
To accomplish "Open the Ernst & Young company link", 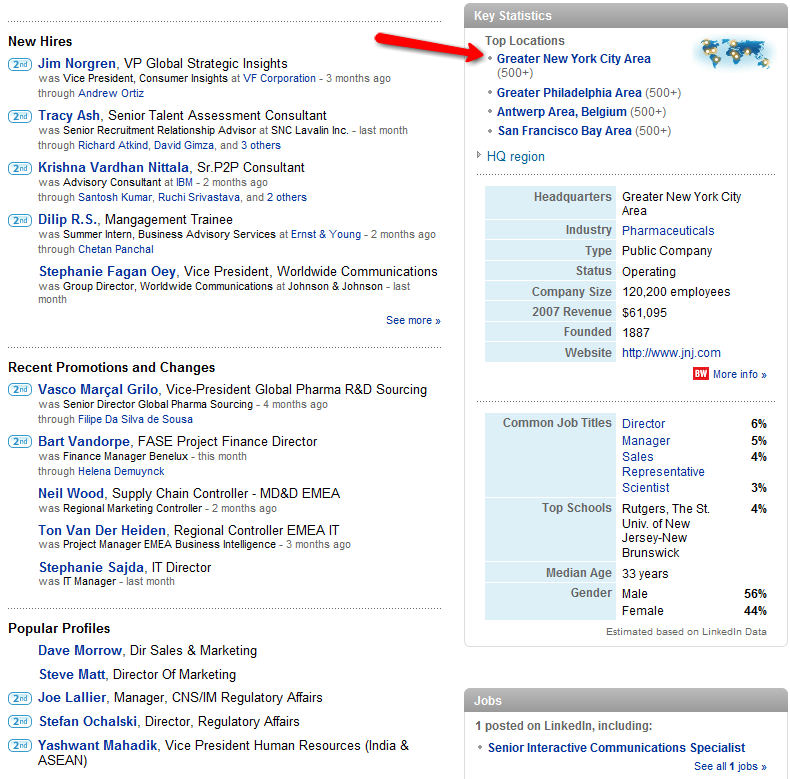I will point(326,234).
